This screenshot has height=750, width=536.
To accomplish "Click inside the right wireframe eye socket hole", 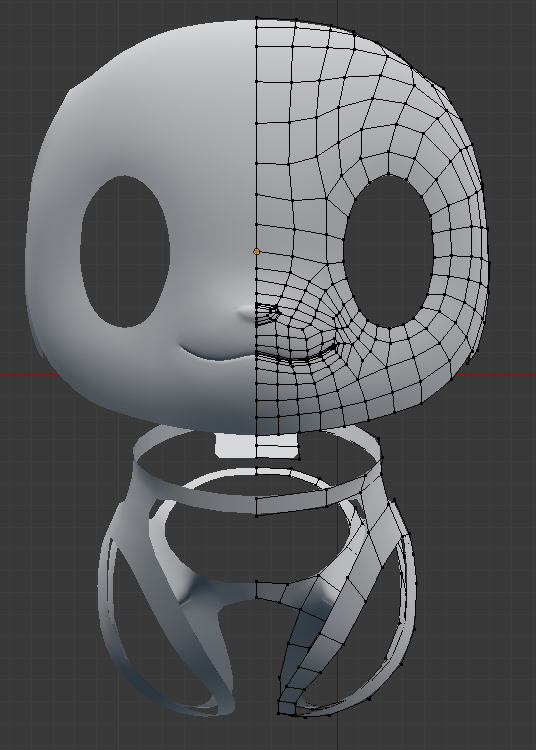I will pos(389,251).
